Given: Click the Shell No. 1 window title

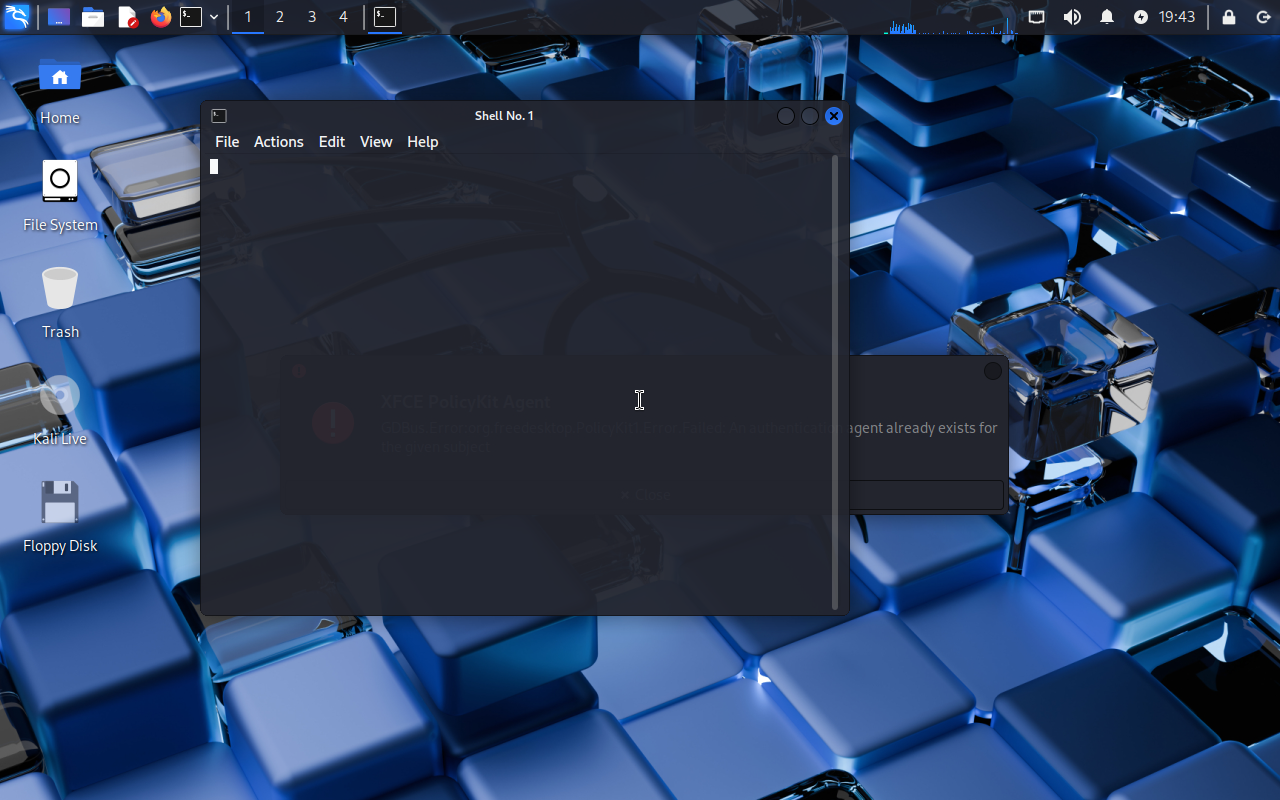Looking at the screenshot, I should tap(504, 116).
